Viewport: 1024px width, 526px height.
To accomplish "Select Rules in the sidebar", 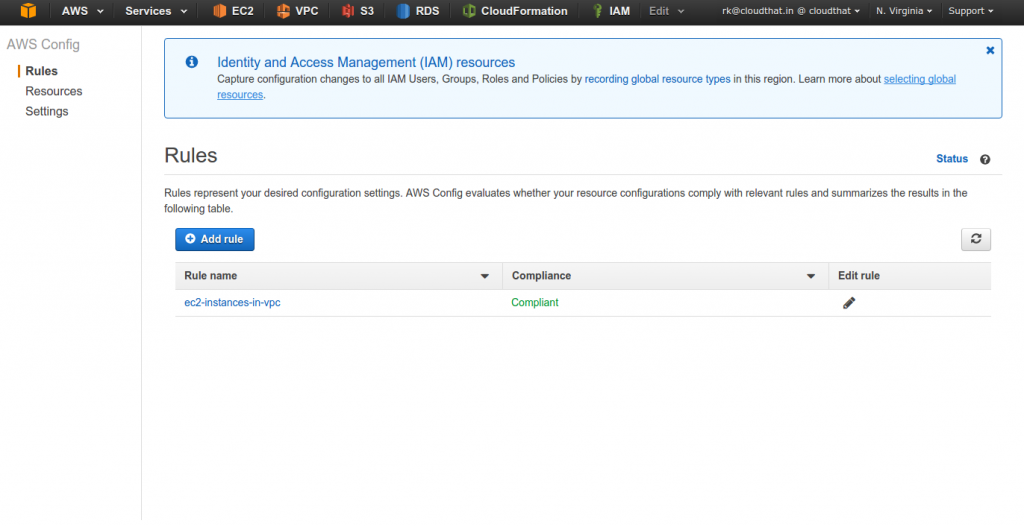I will [x=41, y=71].
